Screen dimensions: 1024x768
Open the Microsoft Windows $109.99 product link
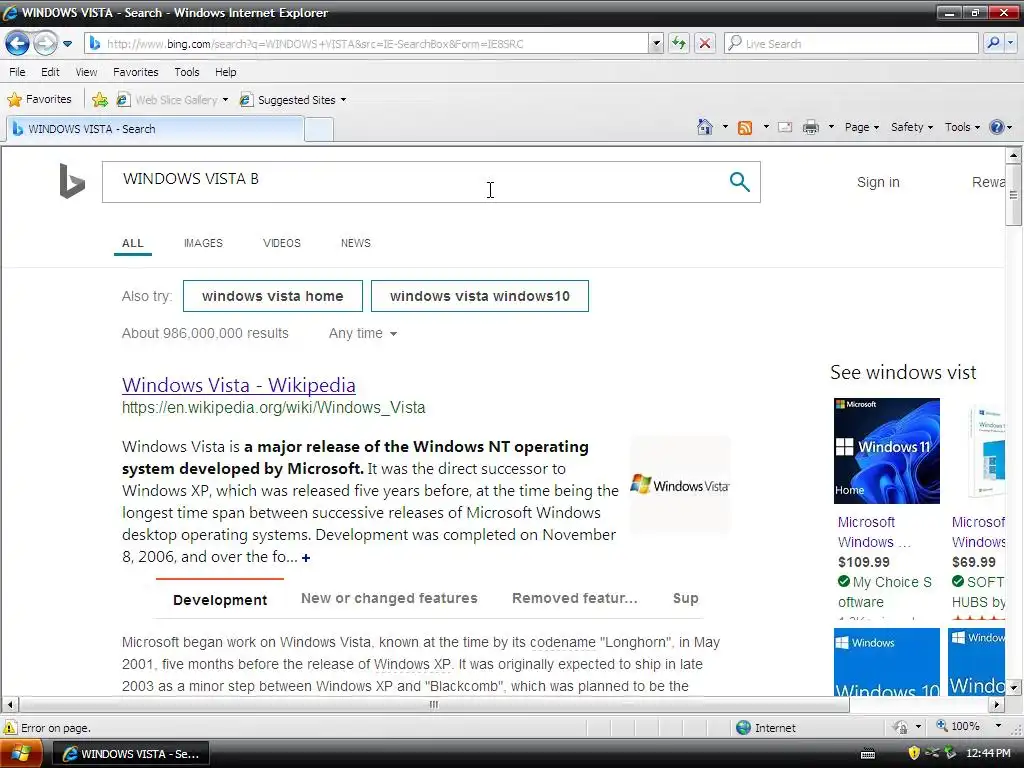pos(874,532)
